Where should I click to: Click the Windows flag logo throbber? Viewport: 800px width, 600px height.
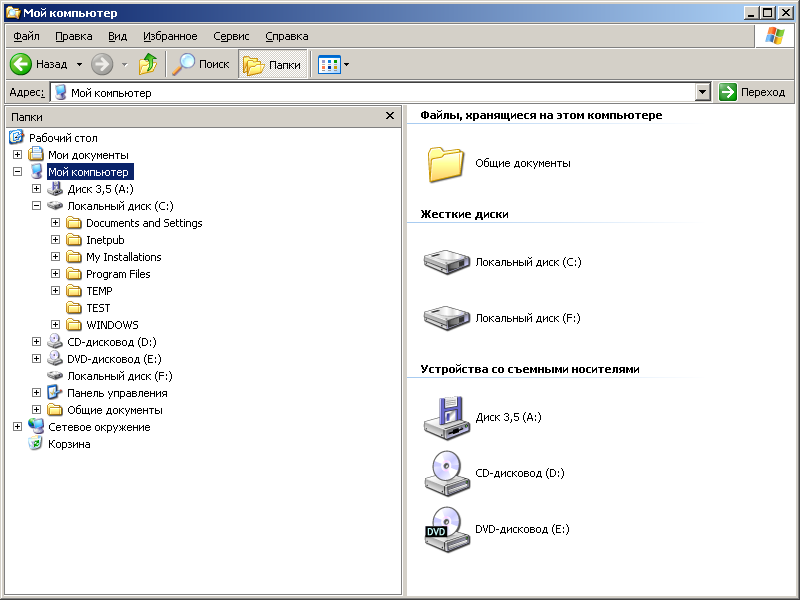774,36
